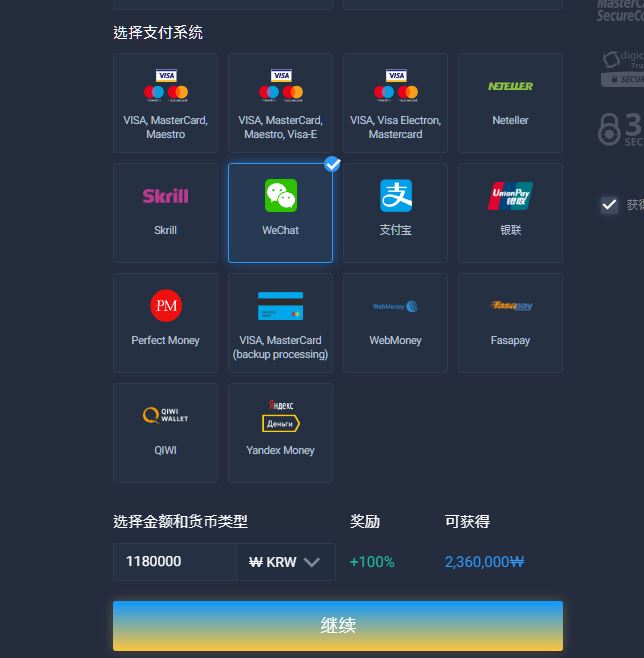
Task: Pick Fasapay payment option
Action: (x=510, y=323)
